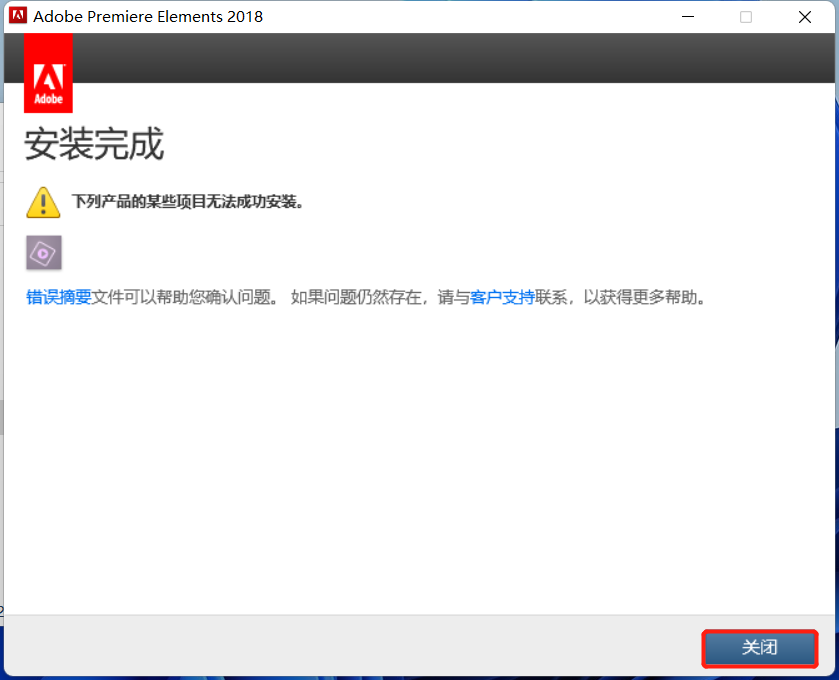Click the text 文件可以帮助您确认问题
Image resolution: width=839 pixels, height=680 pixels.
pyautogui.click(x=185, y=297)
